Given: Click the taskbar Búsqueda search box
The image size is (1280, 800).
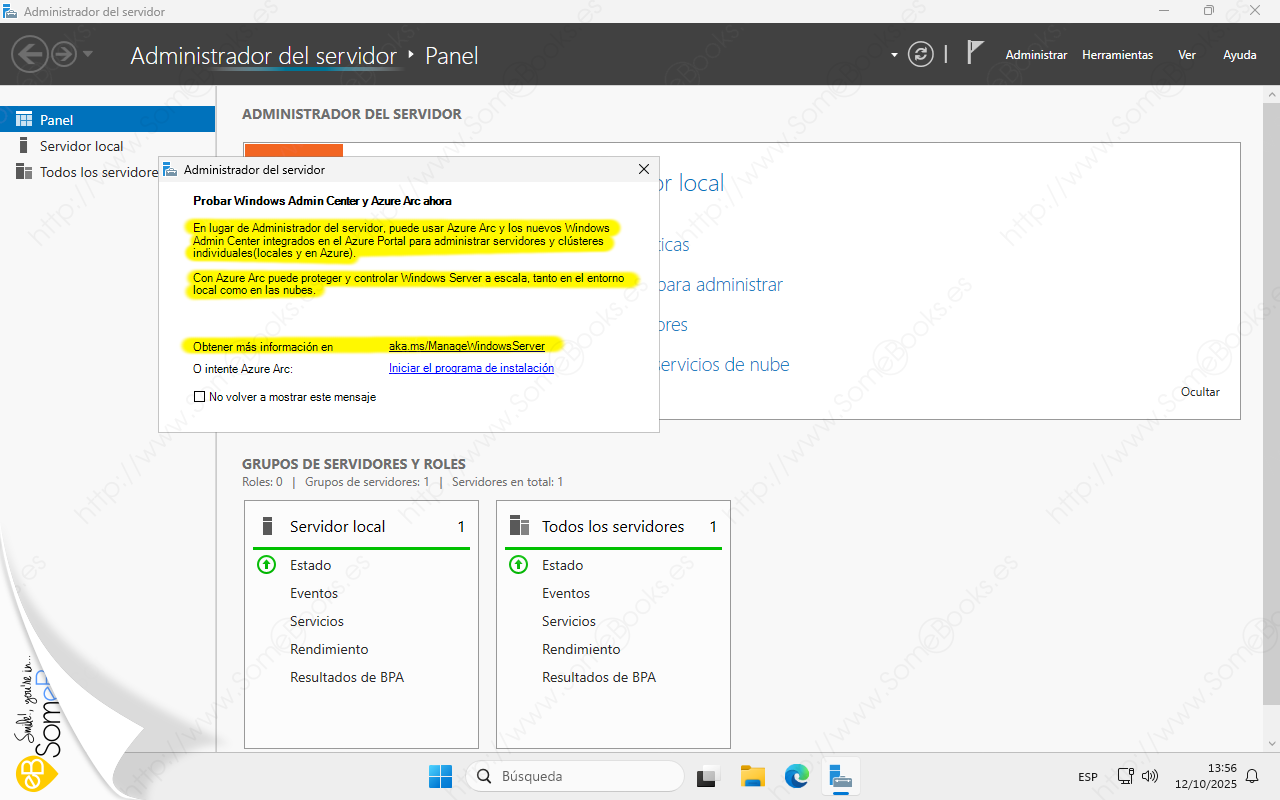Looking at the screenshot, I should pyautogui.click(x=577, y=776).
